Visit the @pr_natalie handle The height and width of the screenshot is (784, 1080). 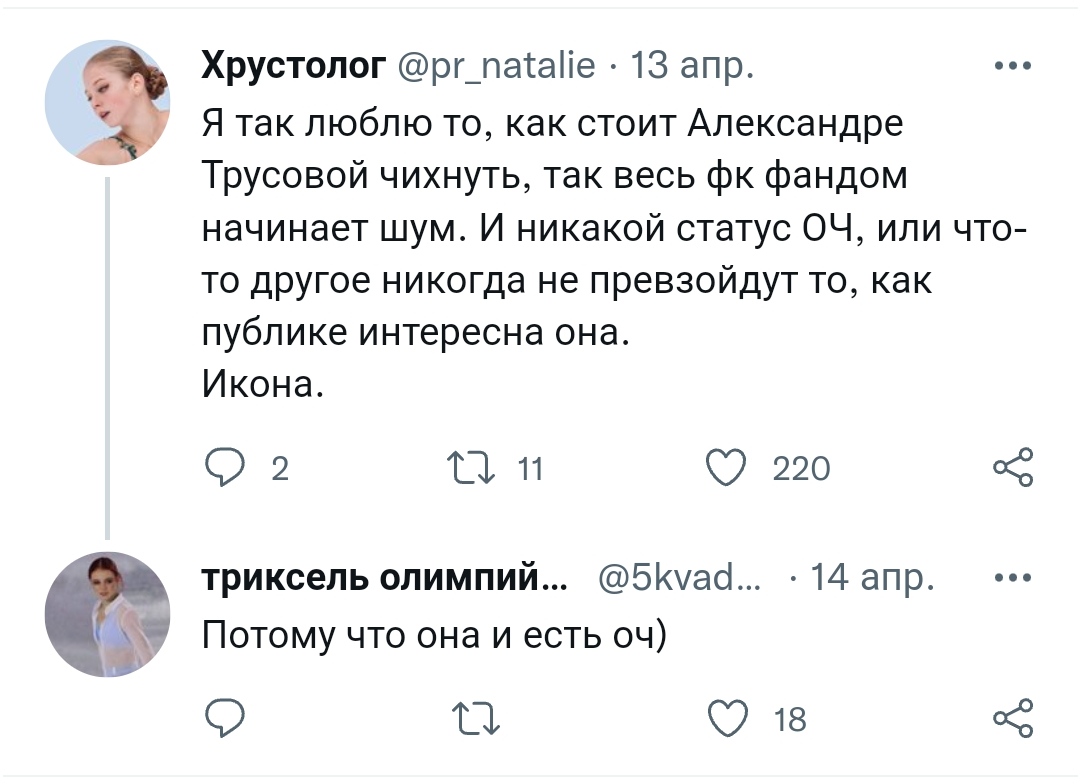point(497,67)
